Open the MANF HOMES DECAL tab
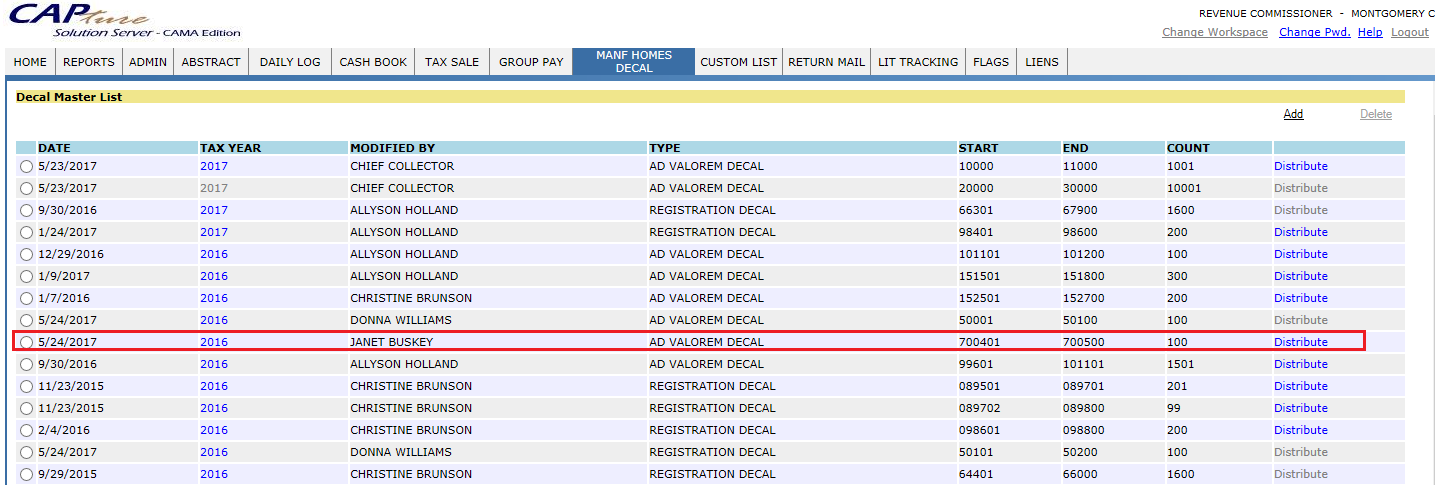 (x=634, y=62)
